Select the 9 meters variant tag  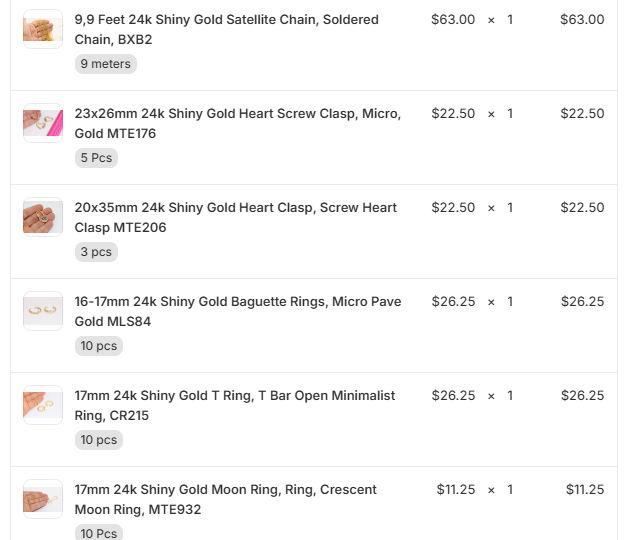click(x=106, y=64)
